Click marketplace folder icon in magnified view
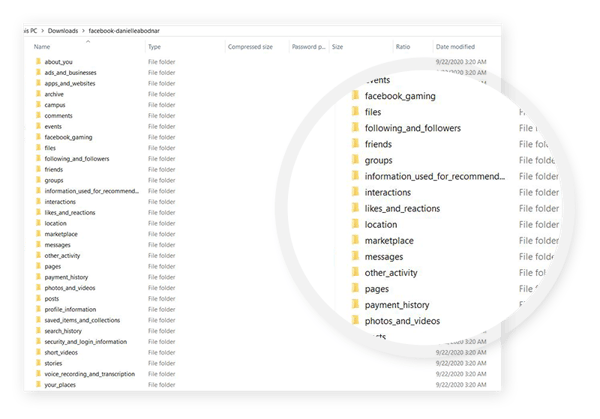 point(355,240)
